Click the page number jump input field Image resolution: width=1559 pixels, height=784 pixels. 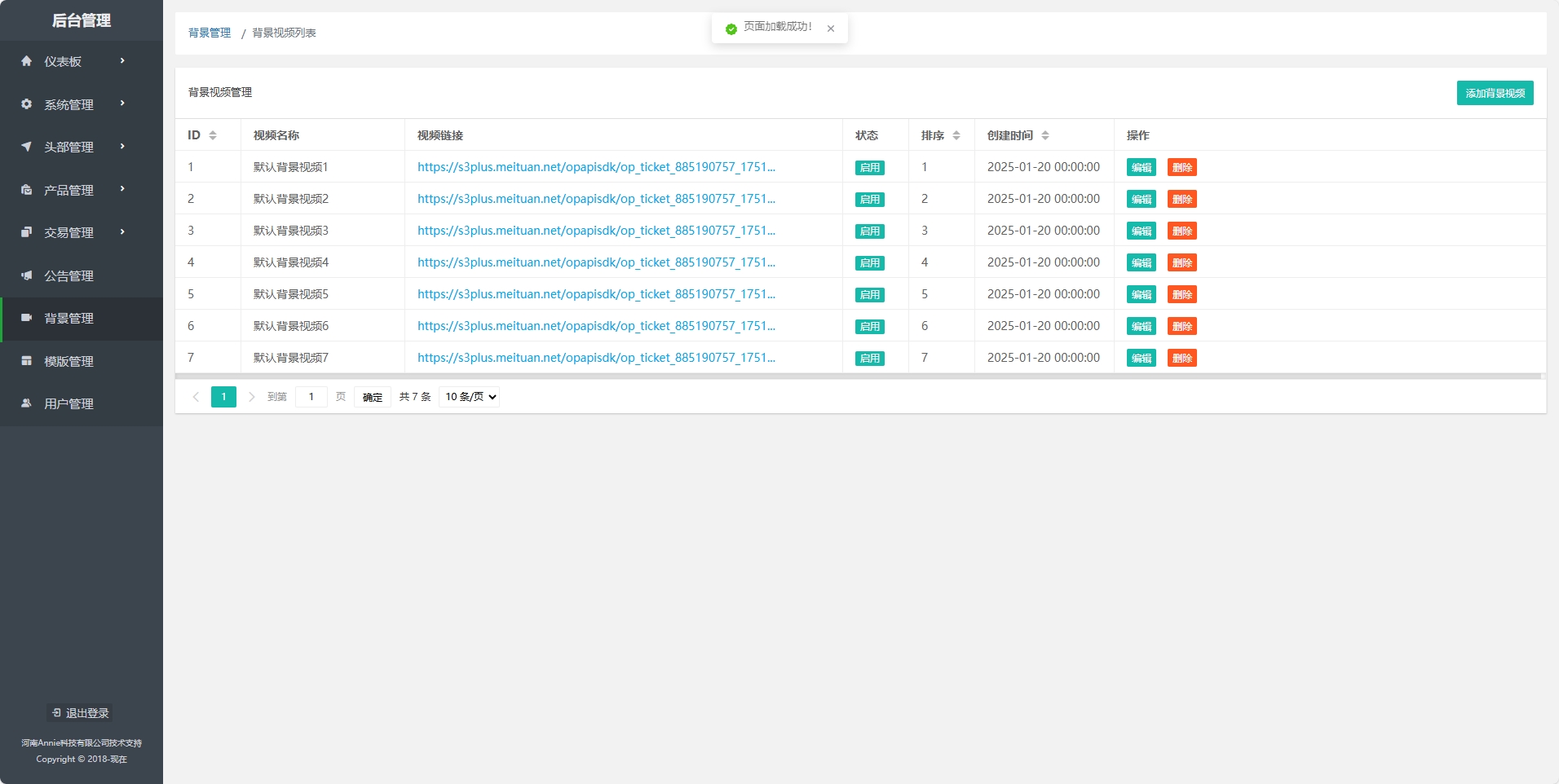pos(311,397)
